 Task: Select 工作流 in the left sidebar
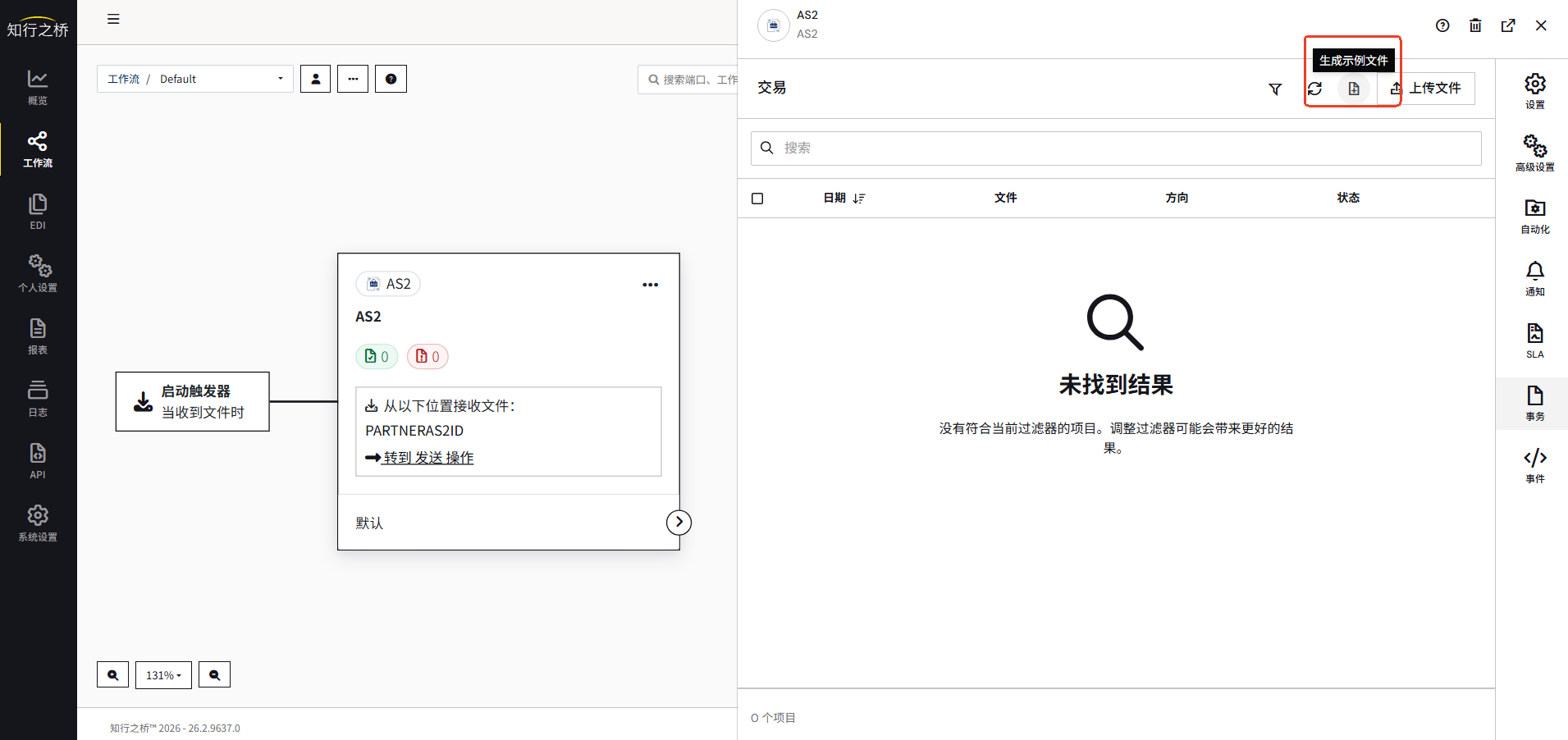click(x=38, y=149)
